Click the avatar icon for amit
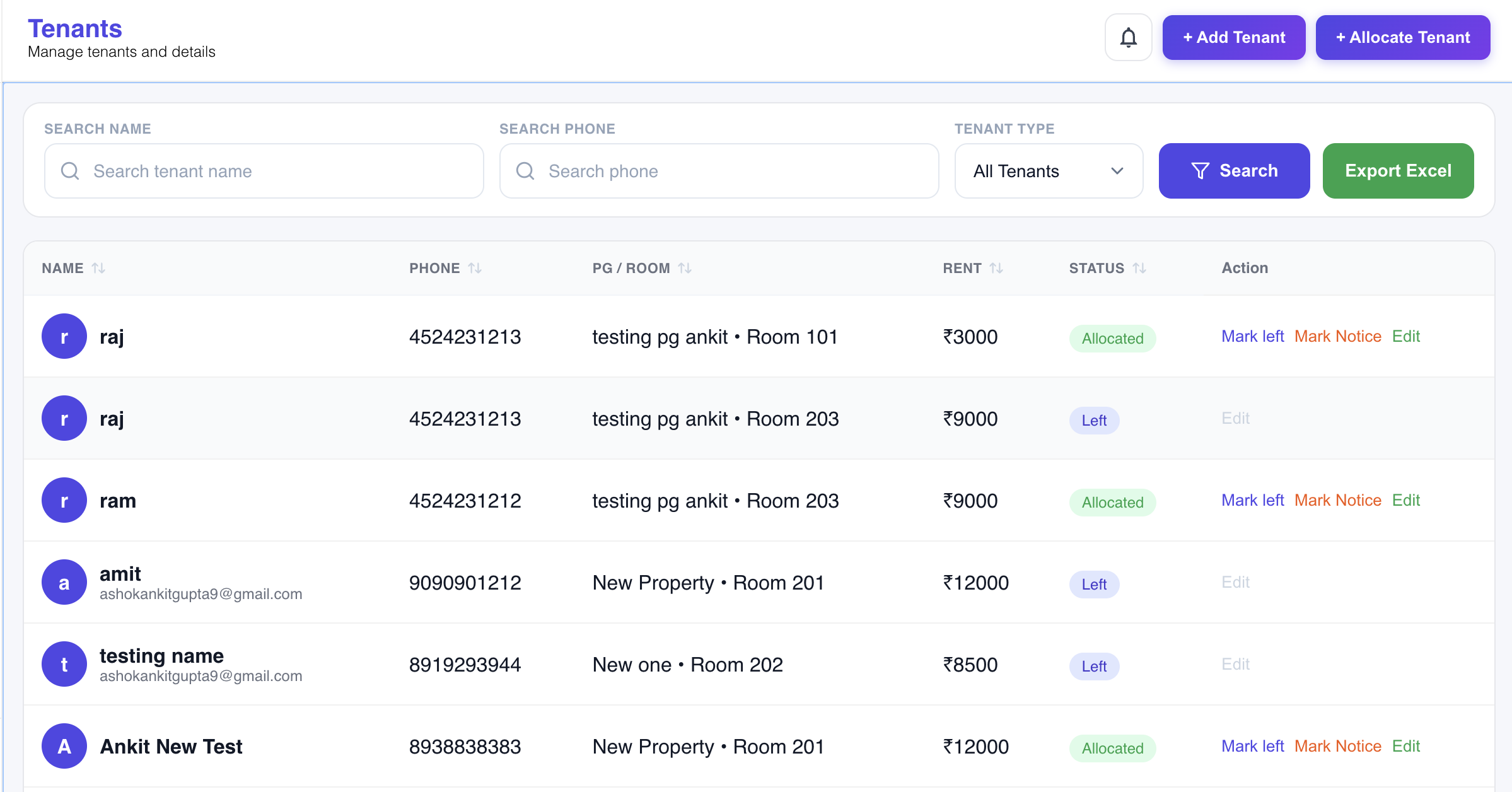The height and width of the screenshot is (792, 1512). pos(64,582)
